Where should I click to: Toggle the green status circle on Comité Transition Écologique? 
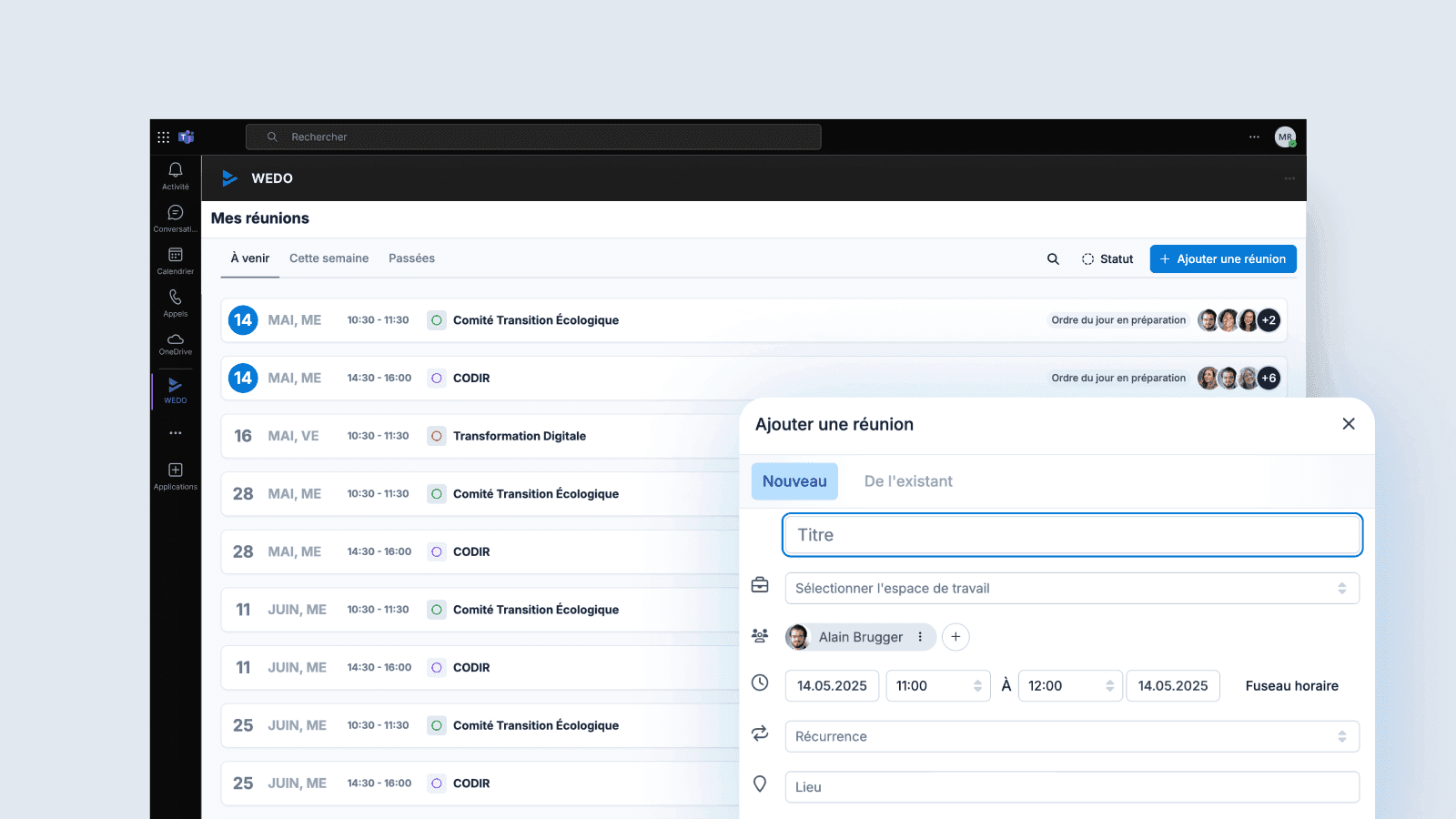click(435, 320)
